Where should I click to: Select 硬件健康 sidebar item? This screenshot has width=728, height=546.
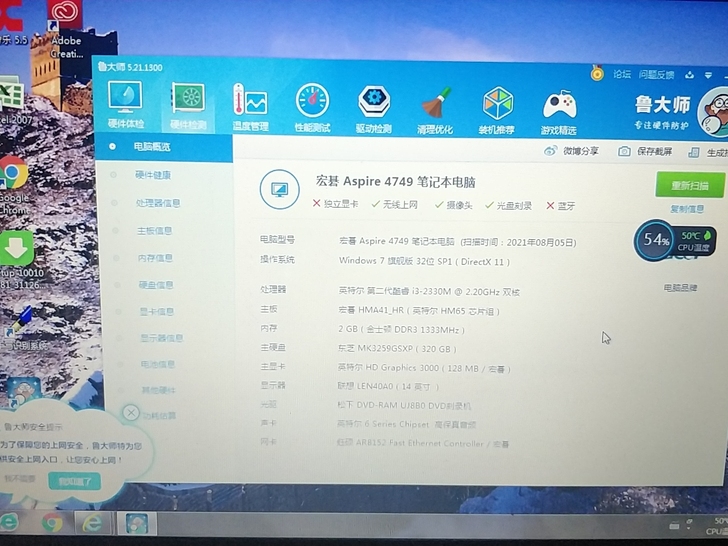pyautogui.click(x=153, y=175)
